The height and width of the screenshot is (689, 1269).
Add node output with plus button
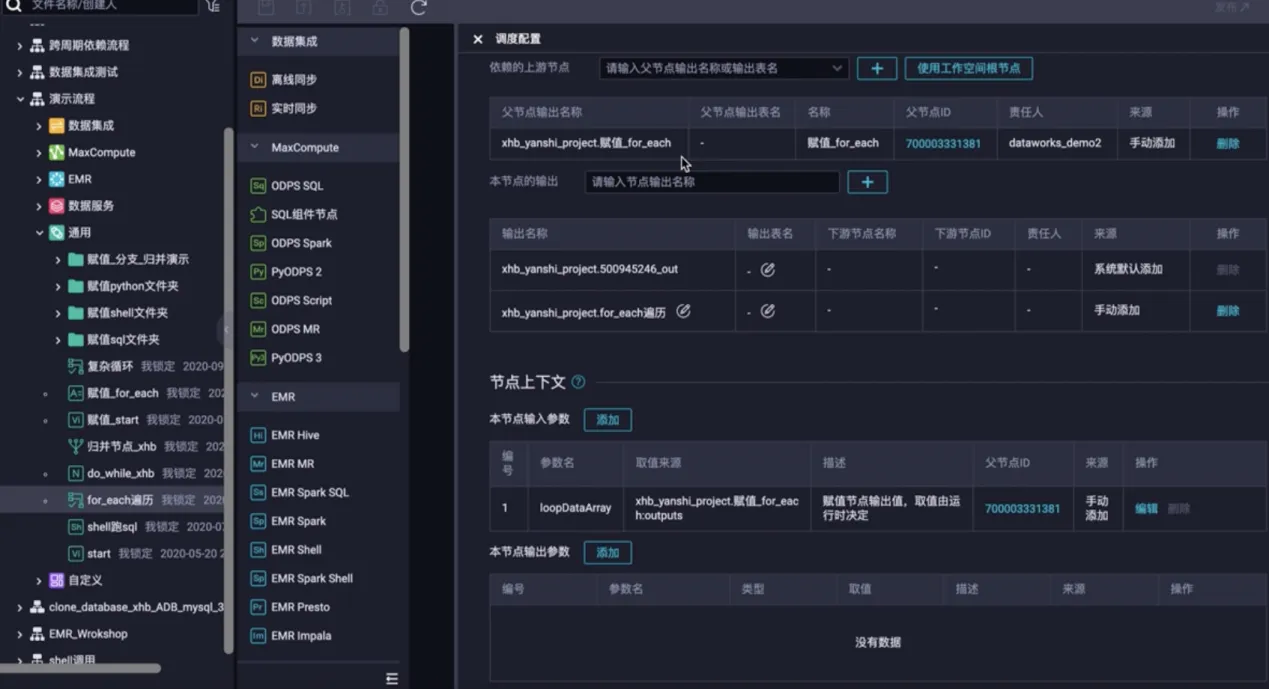[867, 182]
